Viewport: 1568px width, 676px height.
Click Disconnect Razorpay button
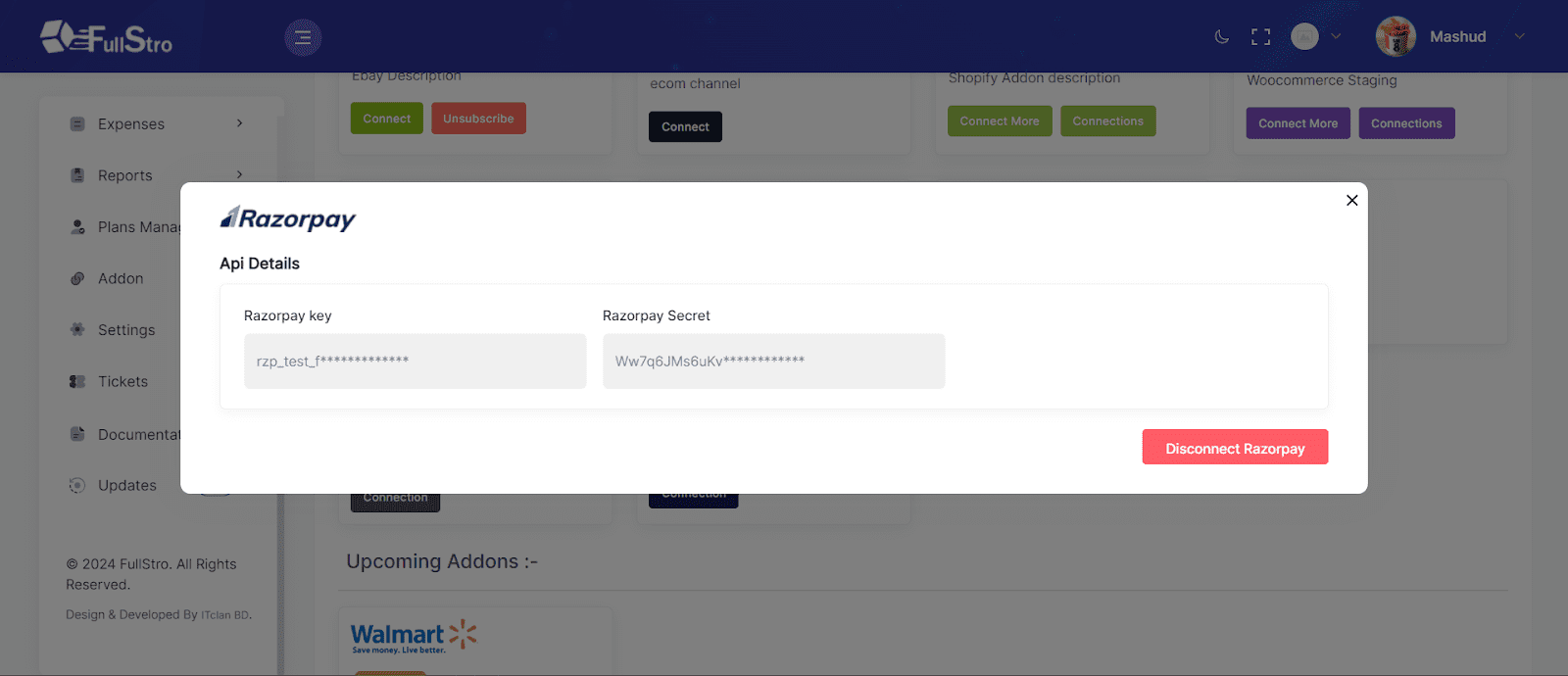[1235, 448]
